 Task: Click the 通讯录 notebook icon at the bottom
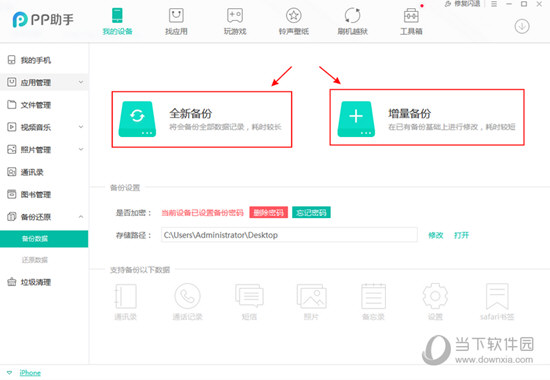(126, 296)
